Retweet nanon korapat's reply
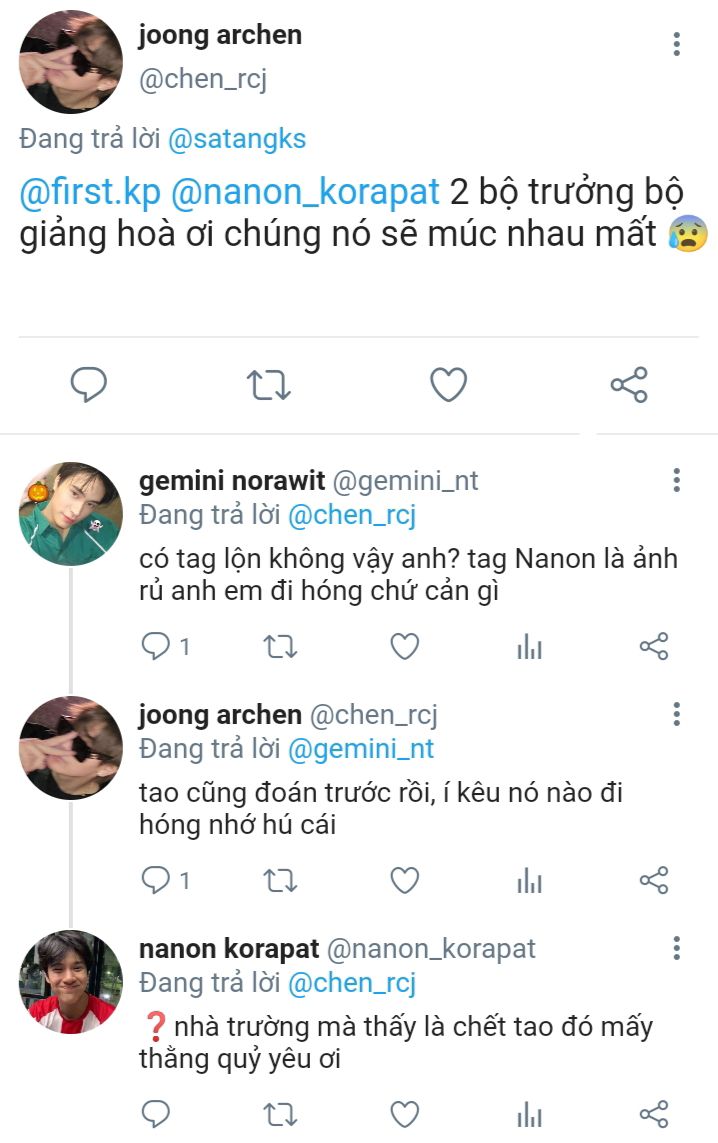Image resolution: width=718 pixels, height=1143 pixels. pyautogui.click(x=279, y=1115)
